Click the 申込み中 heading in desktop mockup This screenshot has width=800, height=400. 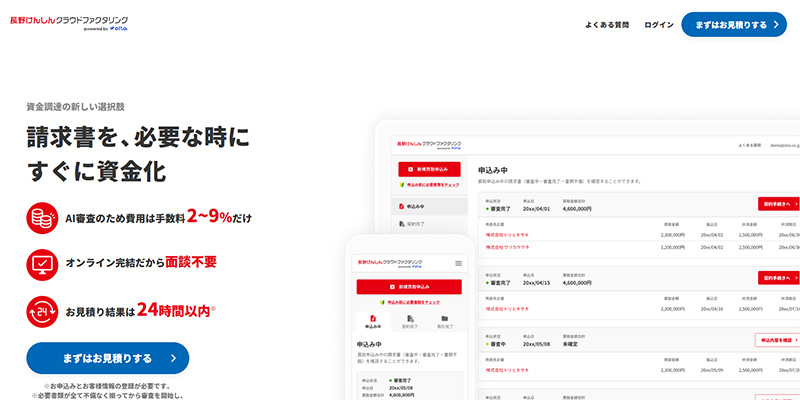pyautogui.click(x=493, y=170)
